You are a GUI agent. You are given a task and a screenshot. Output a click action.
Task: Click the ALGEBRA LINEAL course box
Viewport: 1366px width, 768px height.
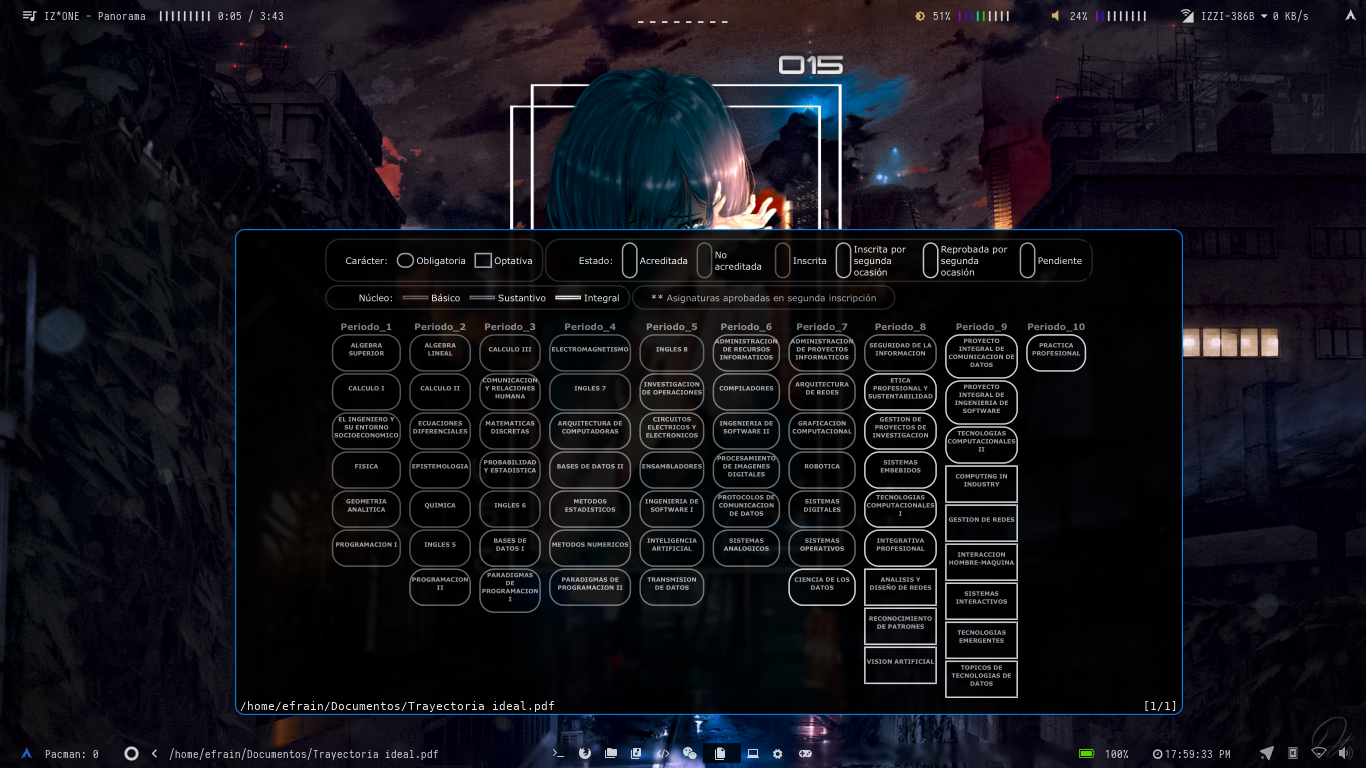440,352
